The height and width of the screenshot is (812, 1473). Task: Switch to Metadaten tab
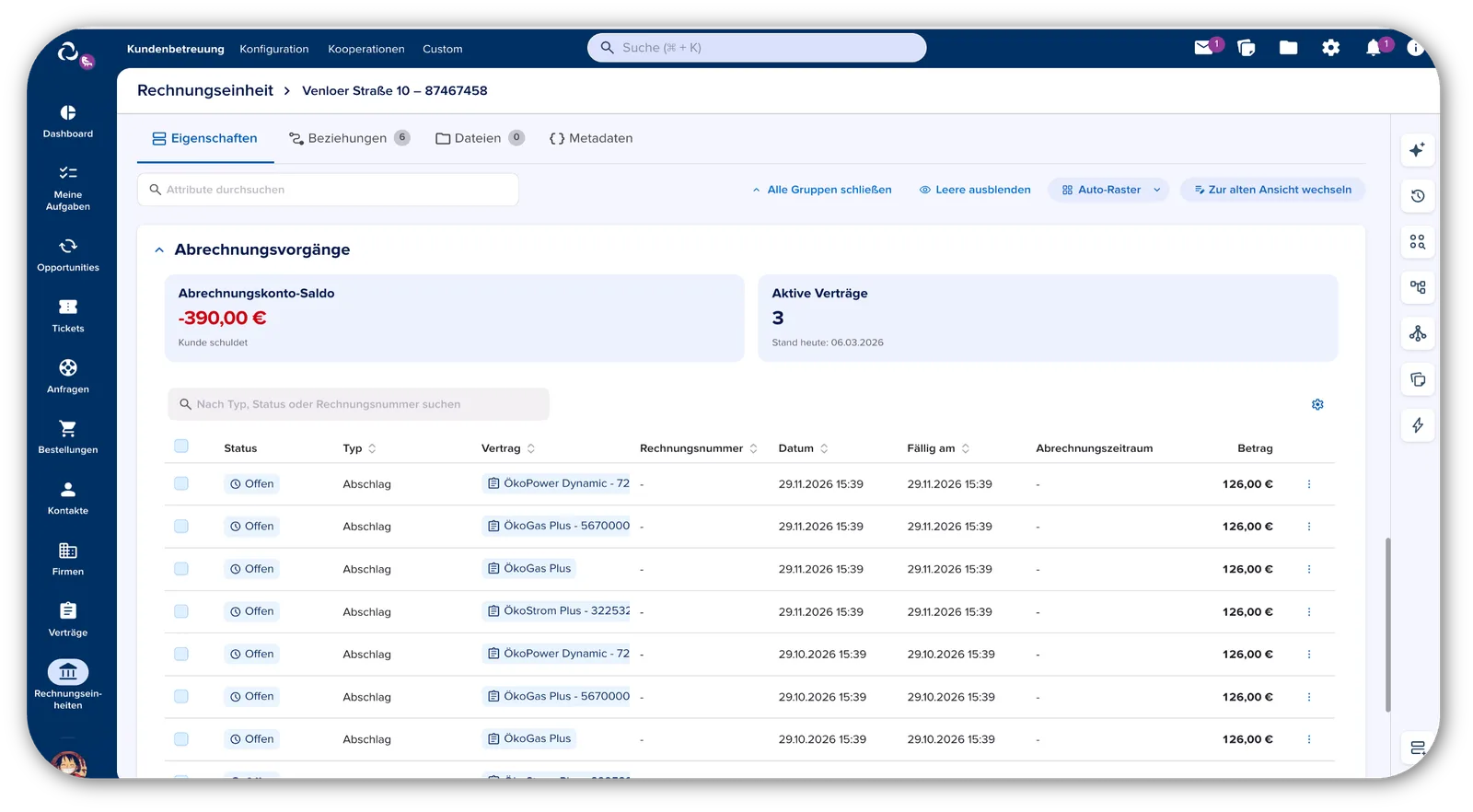591,138
